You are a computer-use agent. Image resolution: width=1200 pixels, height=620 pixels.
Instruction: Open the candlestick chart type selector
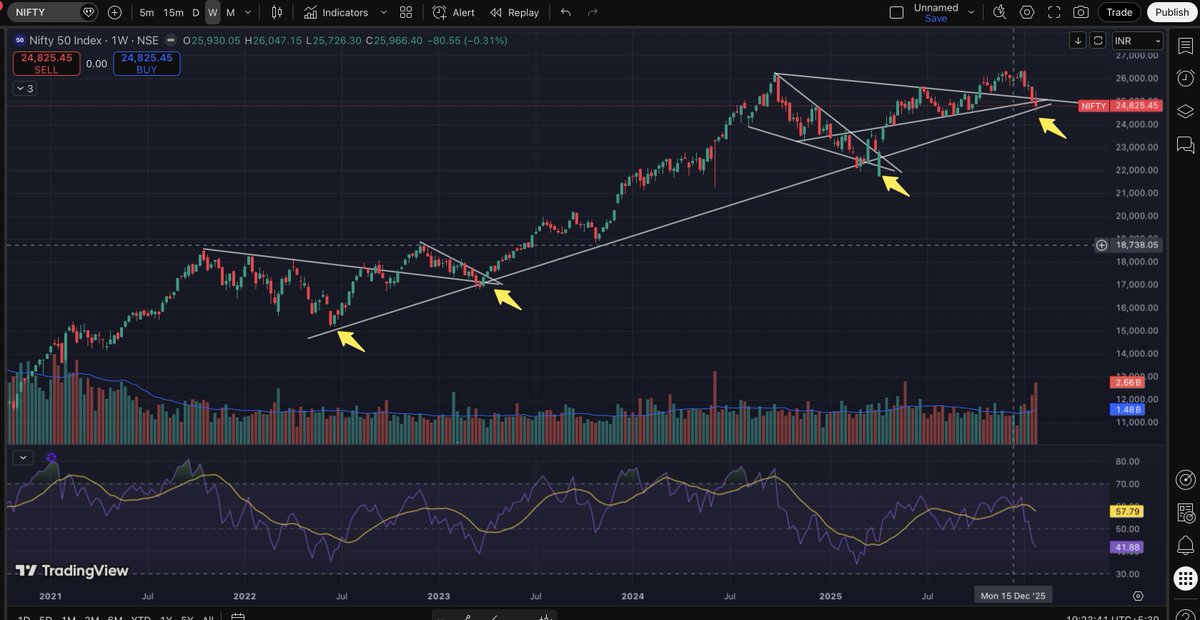[279, 12]
